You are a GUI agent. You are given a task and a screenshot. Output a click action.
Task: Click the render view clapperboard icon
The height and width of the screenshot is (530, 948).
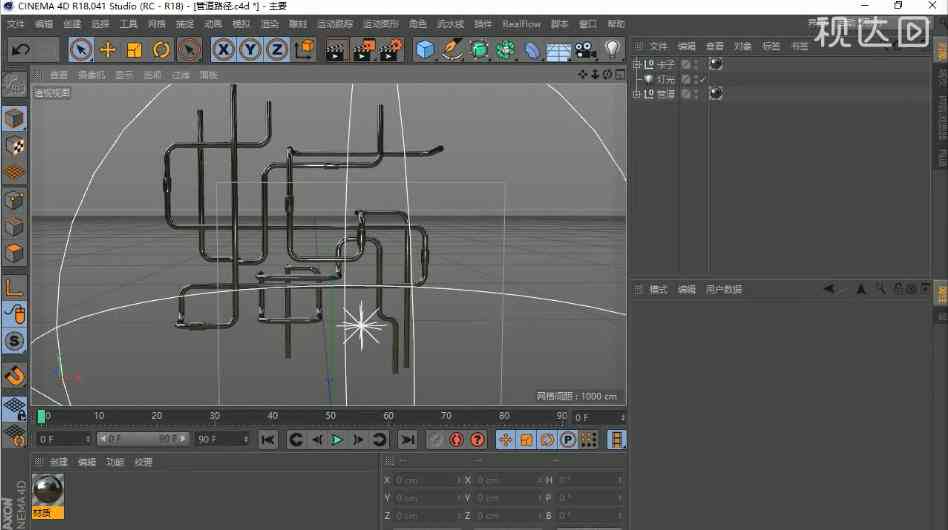pos(336,50)
